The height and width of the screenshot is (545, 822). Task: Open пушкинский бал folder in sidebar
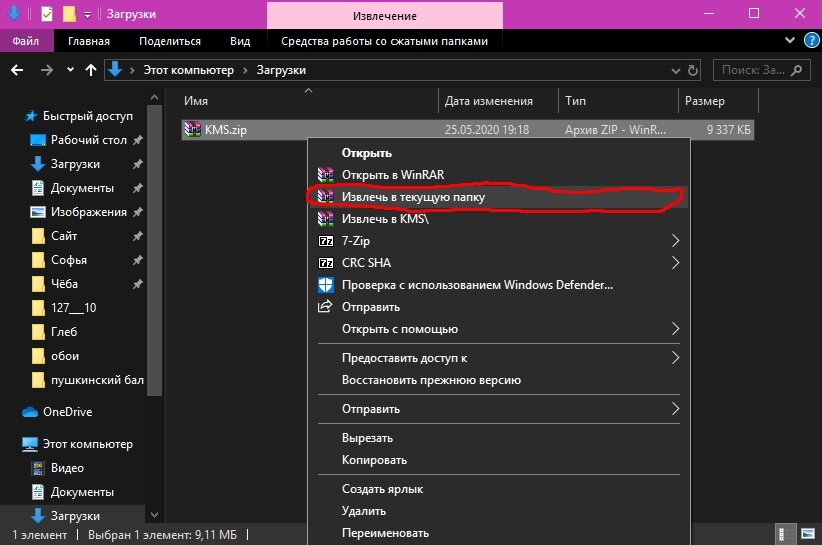pyautogui.click(x=88, y=380)
